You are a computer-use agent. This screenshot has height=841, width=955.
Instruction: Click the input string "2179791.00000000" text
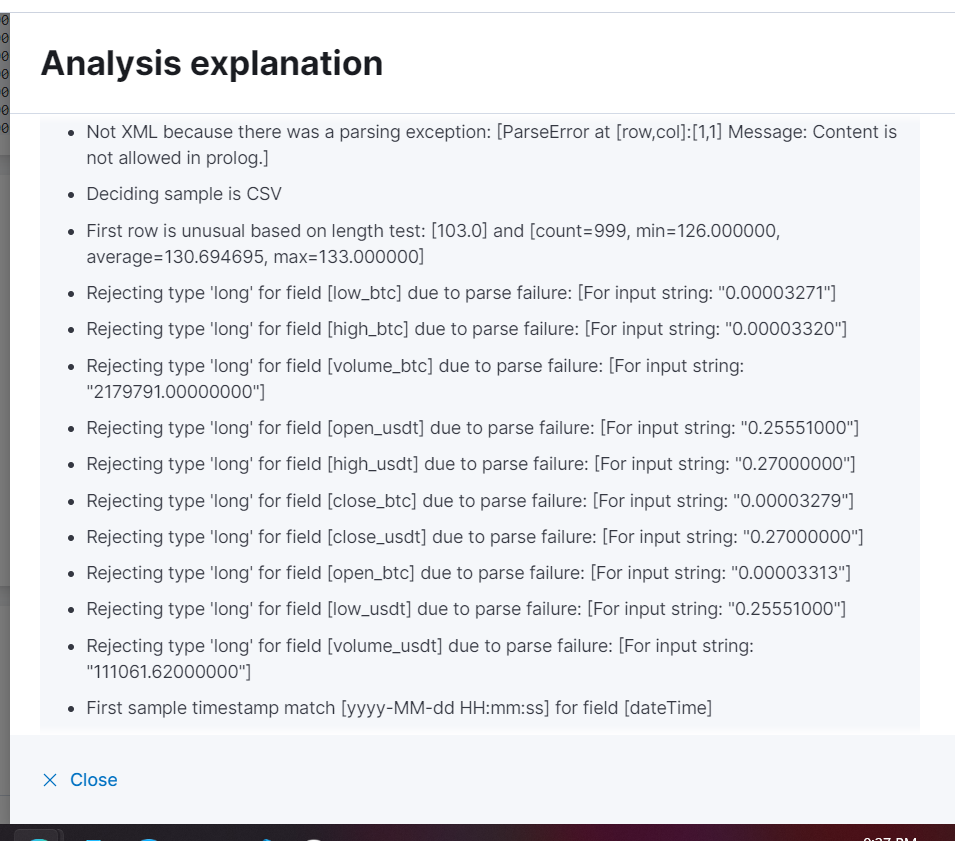pyautogui.click(x=176, y=391)
